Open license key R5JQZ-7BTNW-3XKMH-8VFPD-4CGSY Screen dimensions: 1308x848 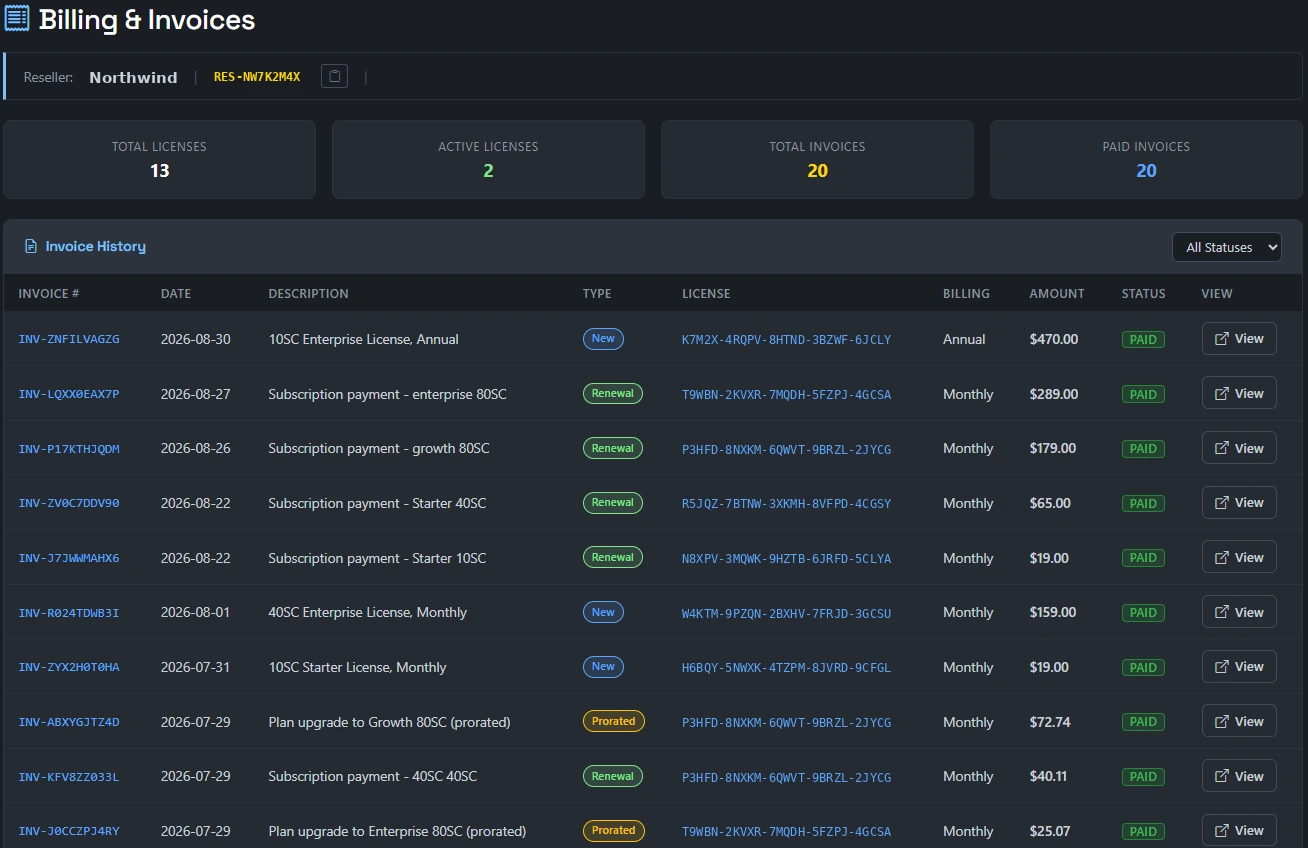[786, 504]
